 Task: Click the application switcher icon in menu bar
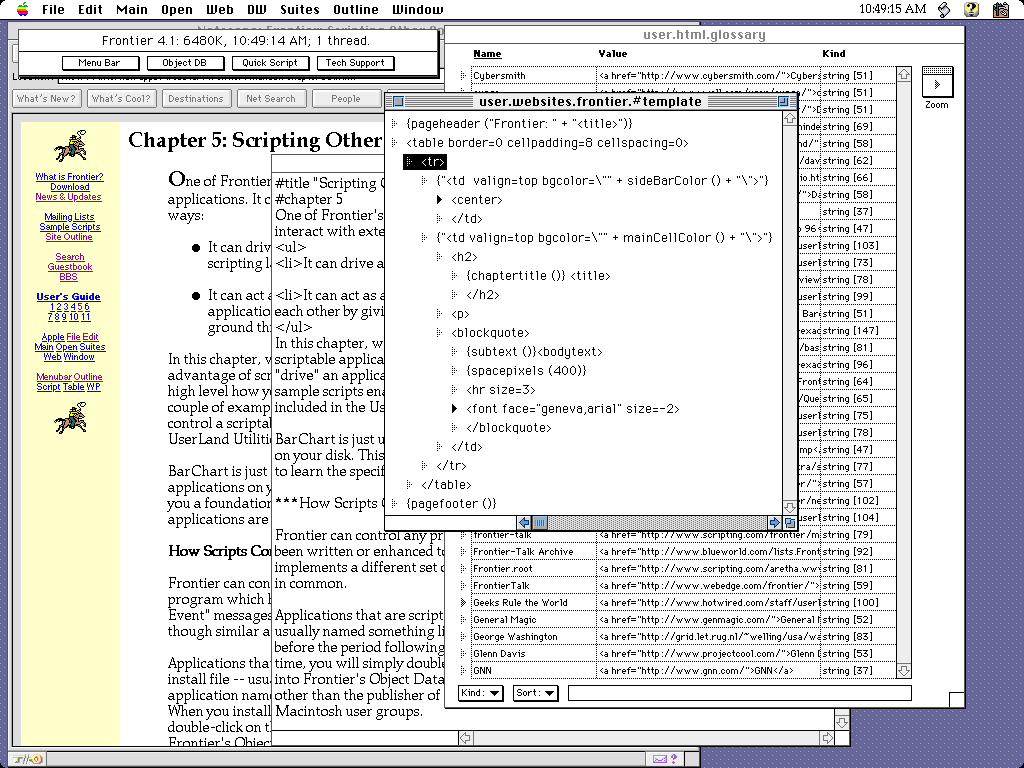(x=1001, y=10)
